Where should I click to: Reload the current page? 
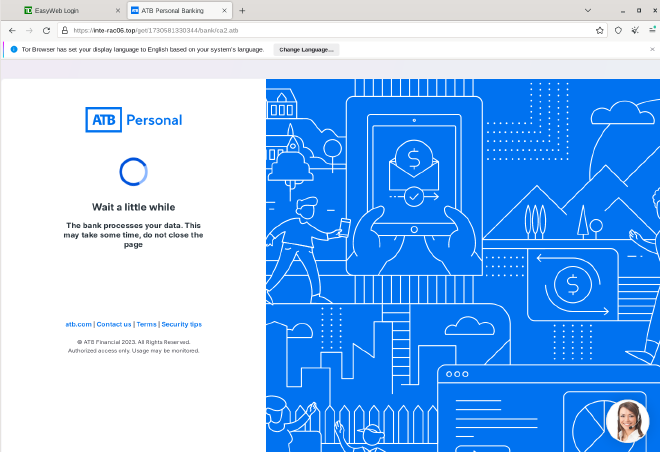46,30
